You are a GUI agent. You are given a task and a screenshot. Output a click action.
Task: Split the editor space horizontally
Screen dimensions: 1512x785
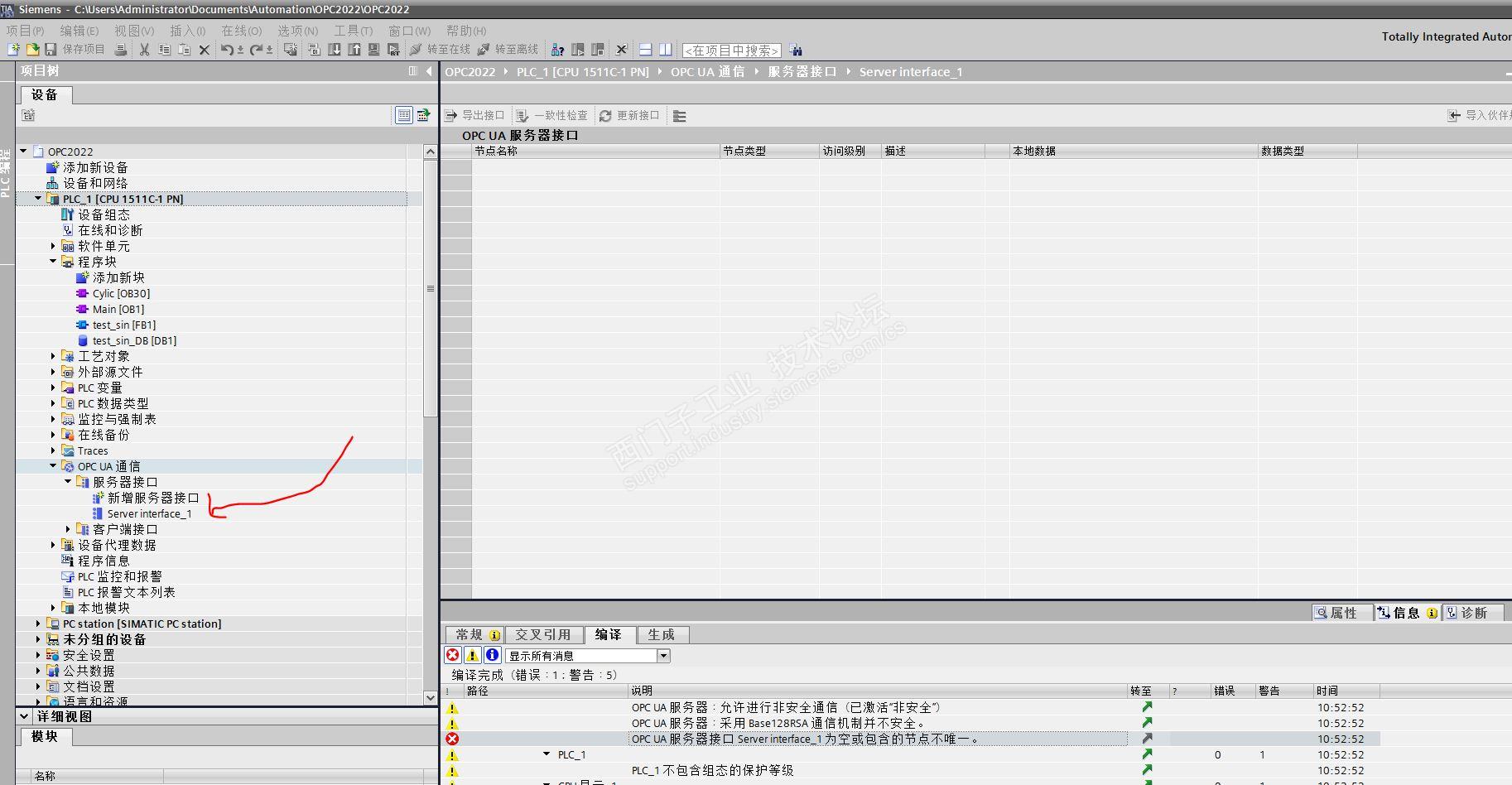pyautogui.click(x=646, y=50)
